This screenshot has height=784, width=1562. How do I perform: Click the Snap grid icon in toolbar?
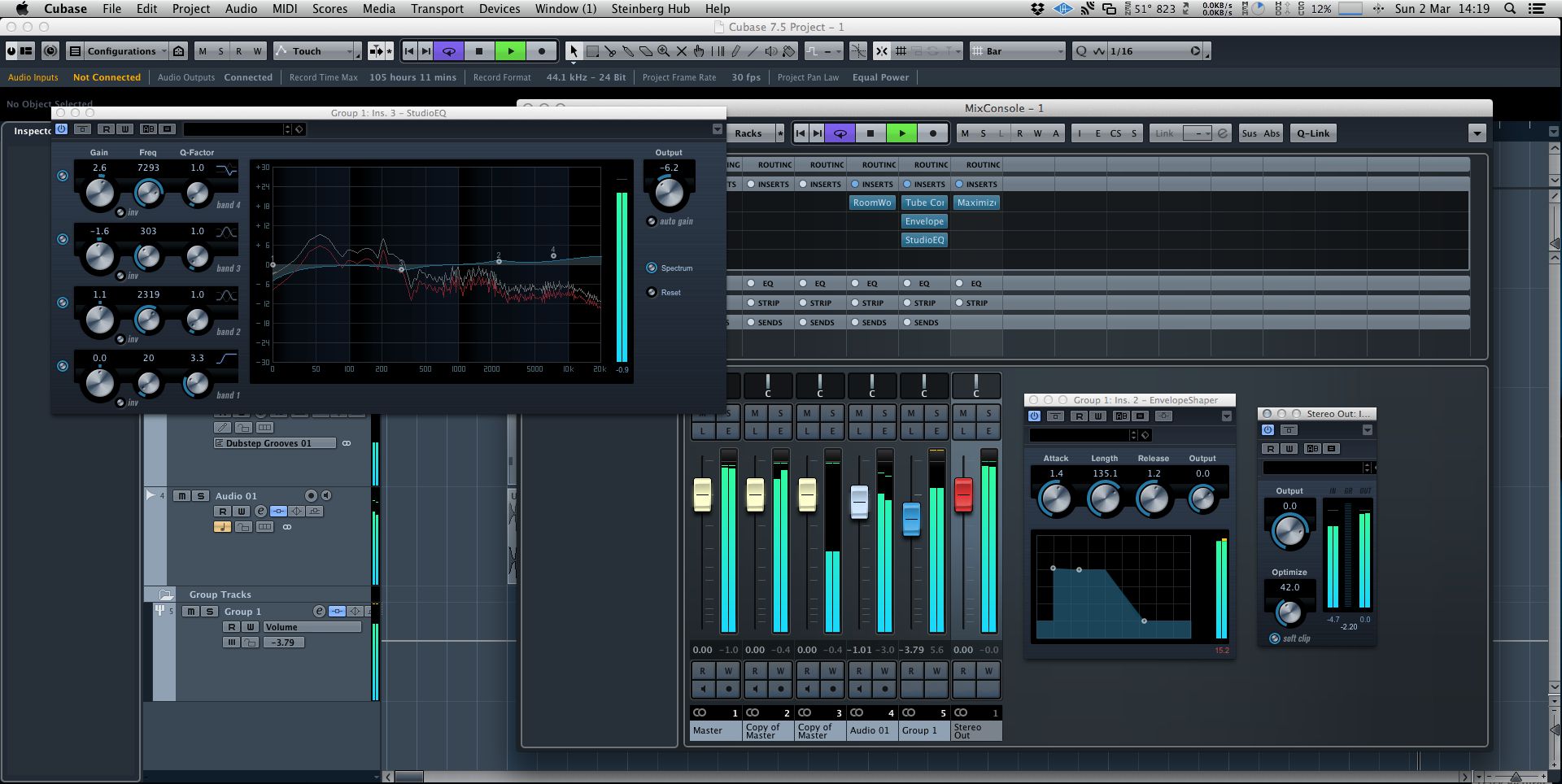tap(901, 51)
